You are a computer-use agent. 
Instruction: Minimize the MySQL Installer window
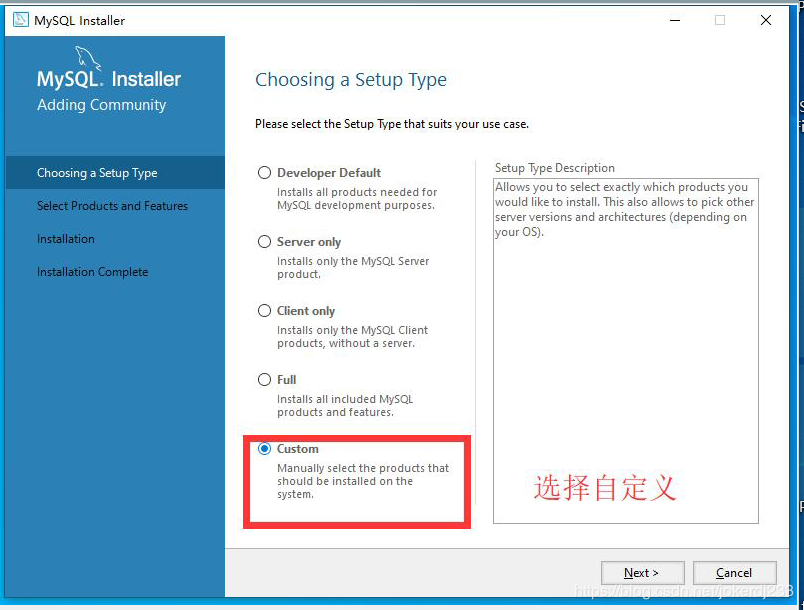pyautogui.click(x=675, y=20)
